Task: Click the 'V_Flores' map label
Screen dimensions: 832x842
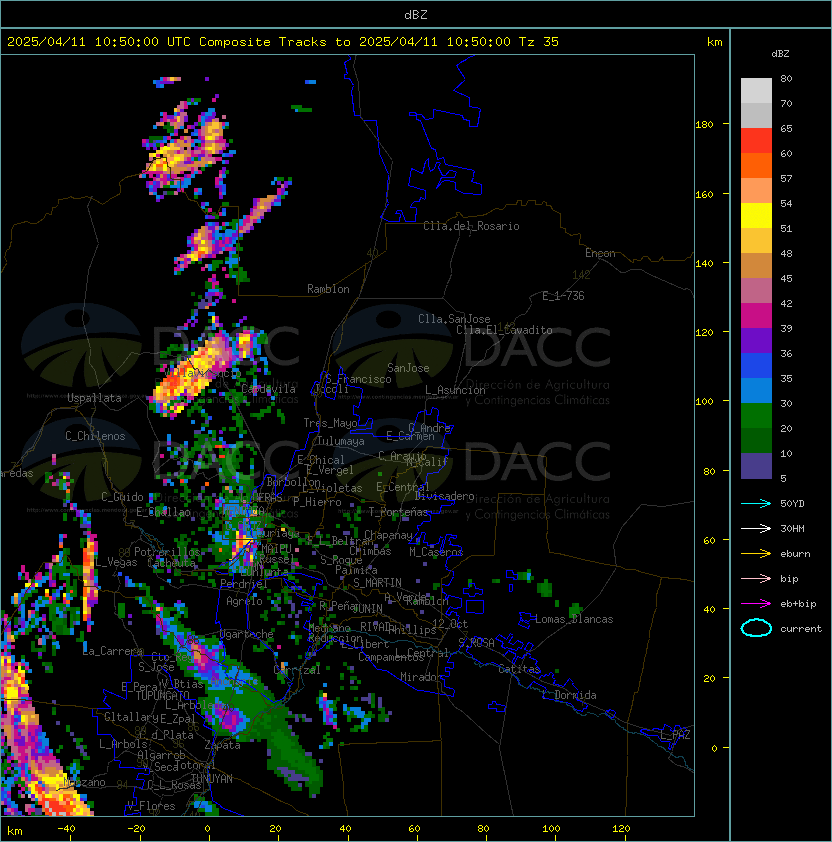Action: [x=151, y=806]
